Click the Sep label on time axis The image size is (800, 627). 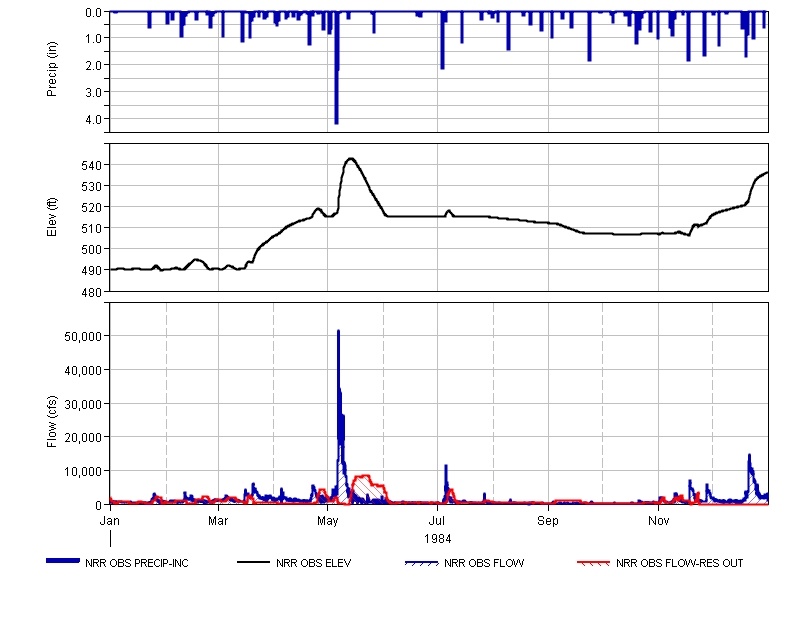pyautogui.click(x=548, y=521)
